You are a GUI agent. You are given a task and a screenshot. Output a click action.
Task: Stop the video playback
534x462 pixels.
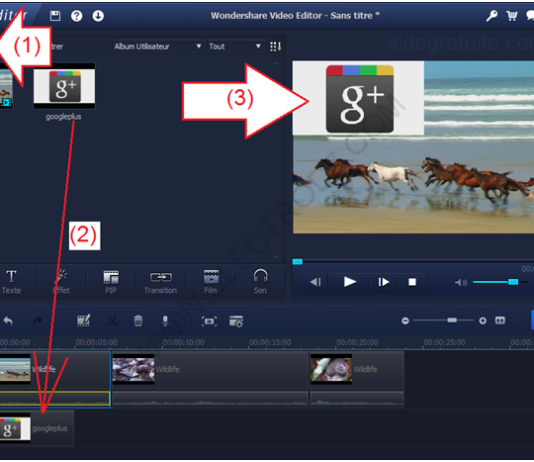pyautogui.click(x=412, y=282)
